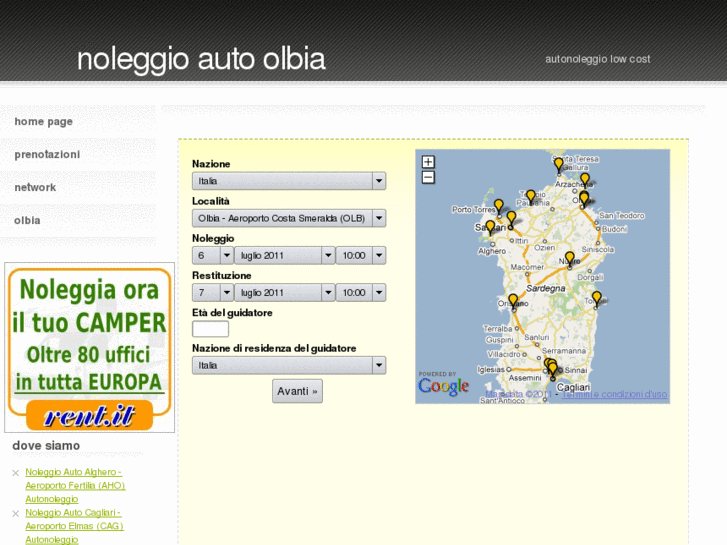Zoom out on the Sardinia map
The image size is (727, 545).
[x=428, y=178]
